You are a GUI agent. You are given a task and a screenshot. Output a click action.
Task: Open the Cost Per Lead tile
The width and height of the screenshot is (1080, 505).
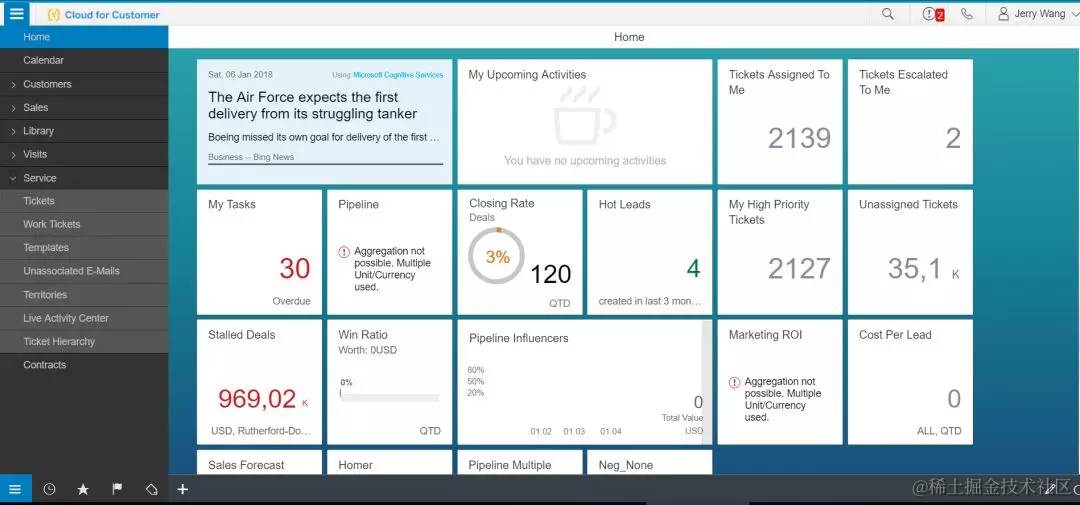[x=910, y=382]
